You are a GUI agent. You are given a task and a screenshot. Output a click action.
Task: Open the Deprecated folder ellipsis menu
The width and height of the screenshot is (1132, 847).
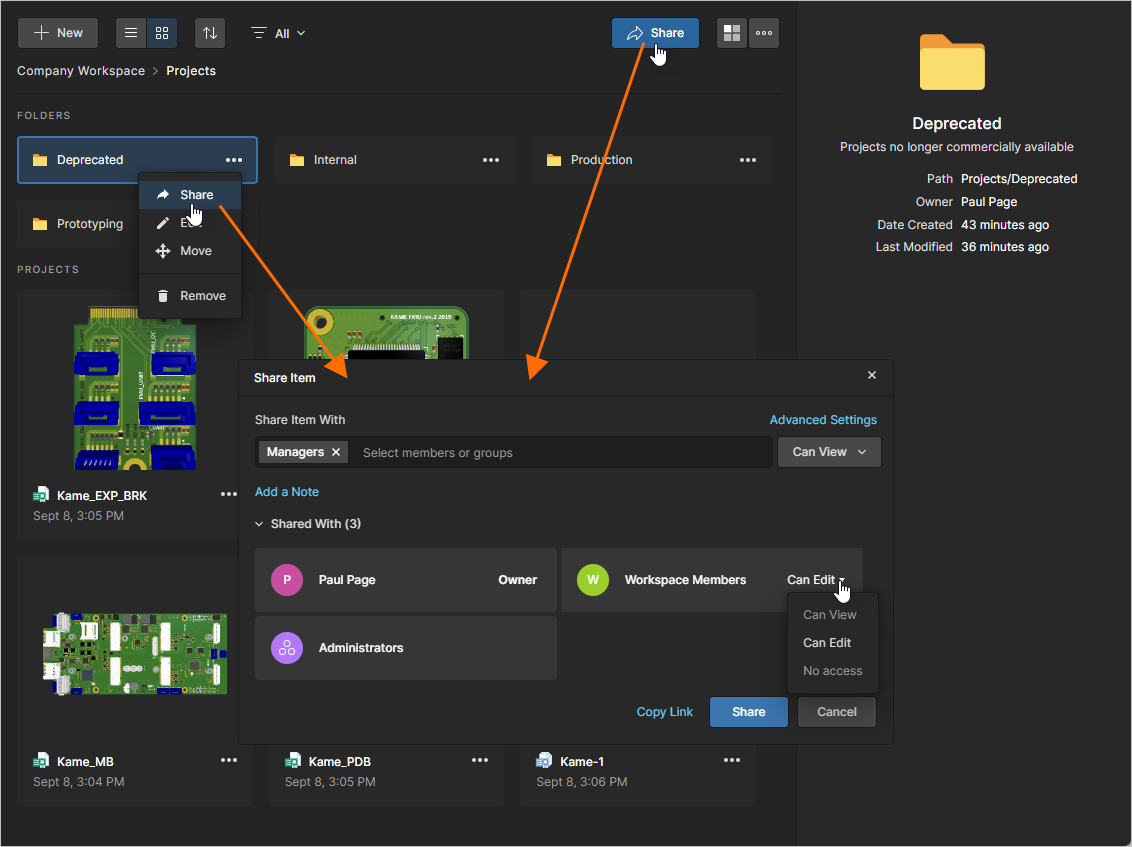tap(234, 160)
